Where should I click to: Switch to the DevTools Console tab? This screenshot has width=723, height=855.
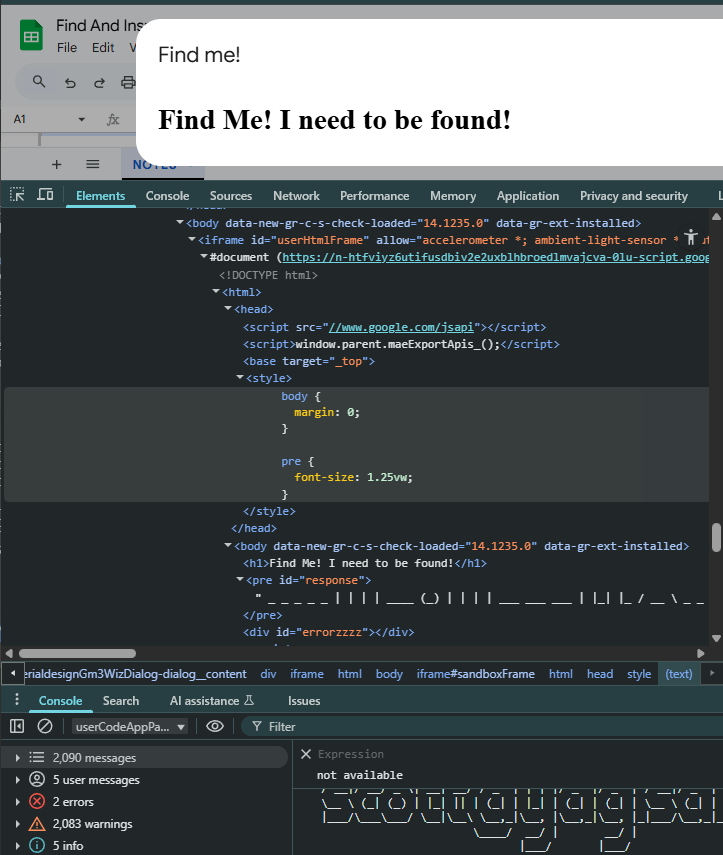(x=167, y=196)
